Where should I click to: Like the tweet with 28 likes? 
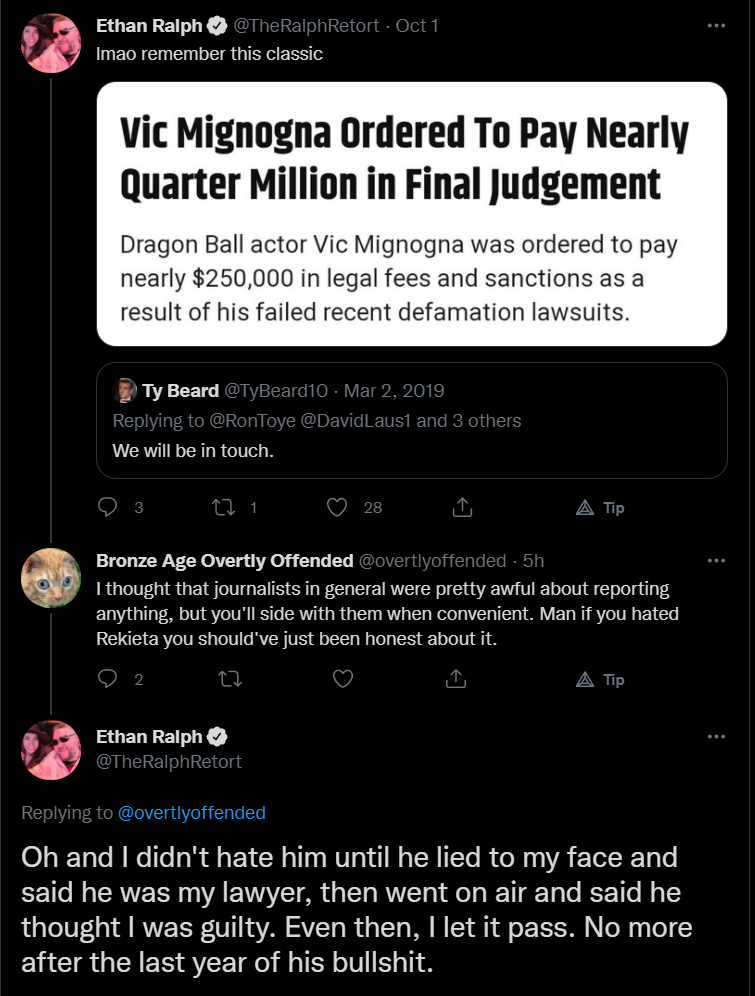tap(337, 507)
